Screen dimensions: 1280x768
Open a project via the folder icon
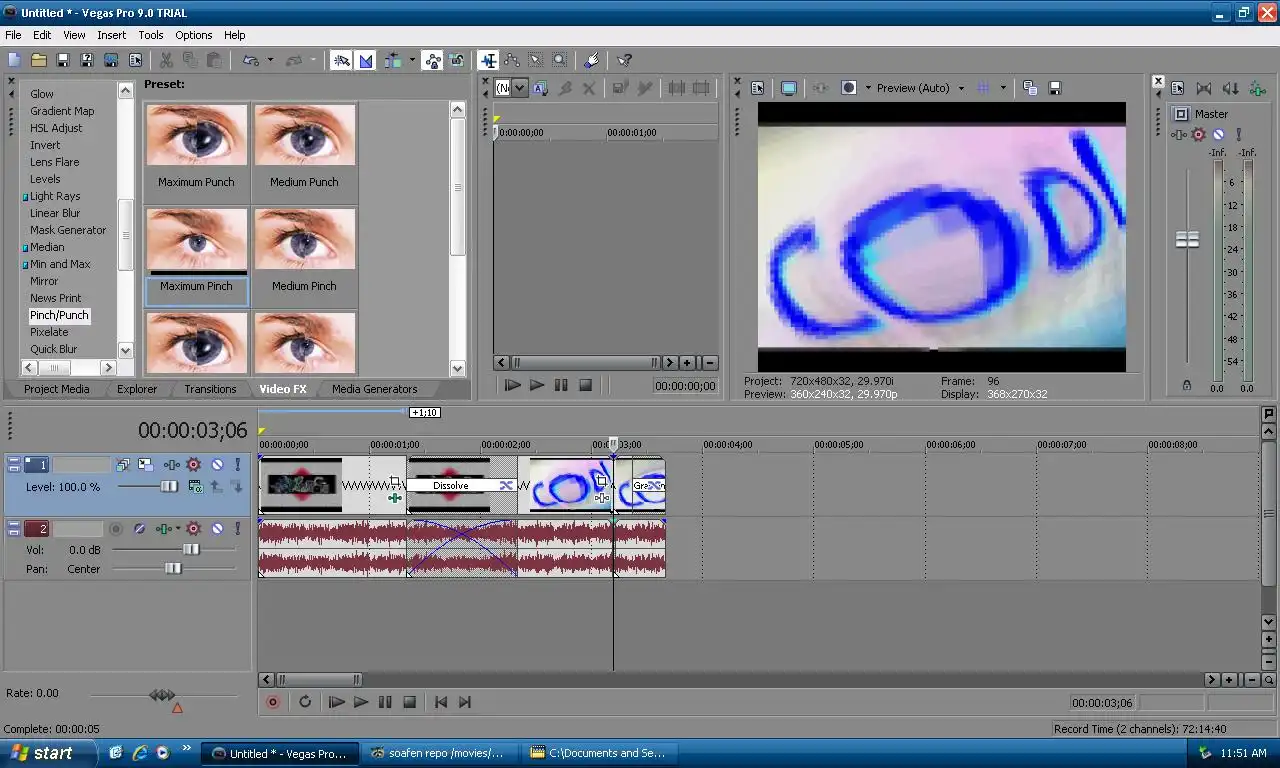[38, 60]
